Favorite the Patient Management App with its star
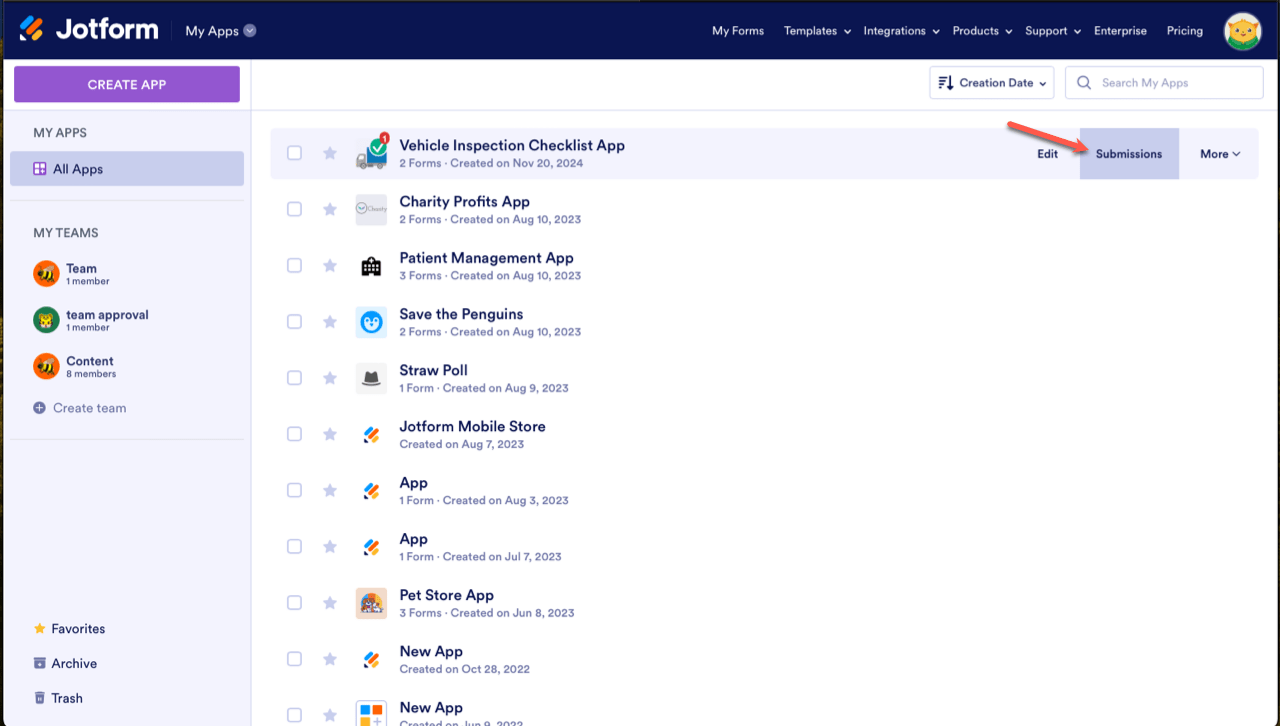Screen dimensions: 1280x726 point(330,265)
